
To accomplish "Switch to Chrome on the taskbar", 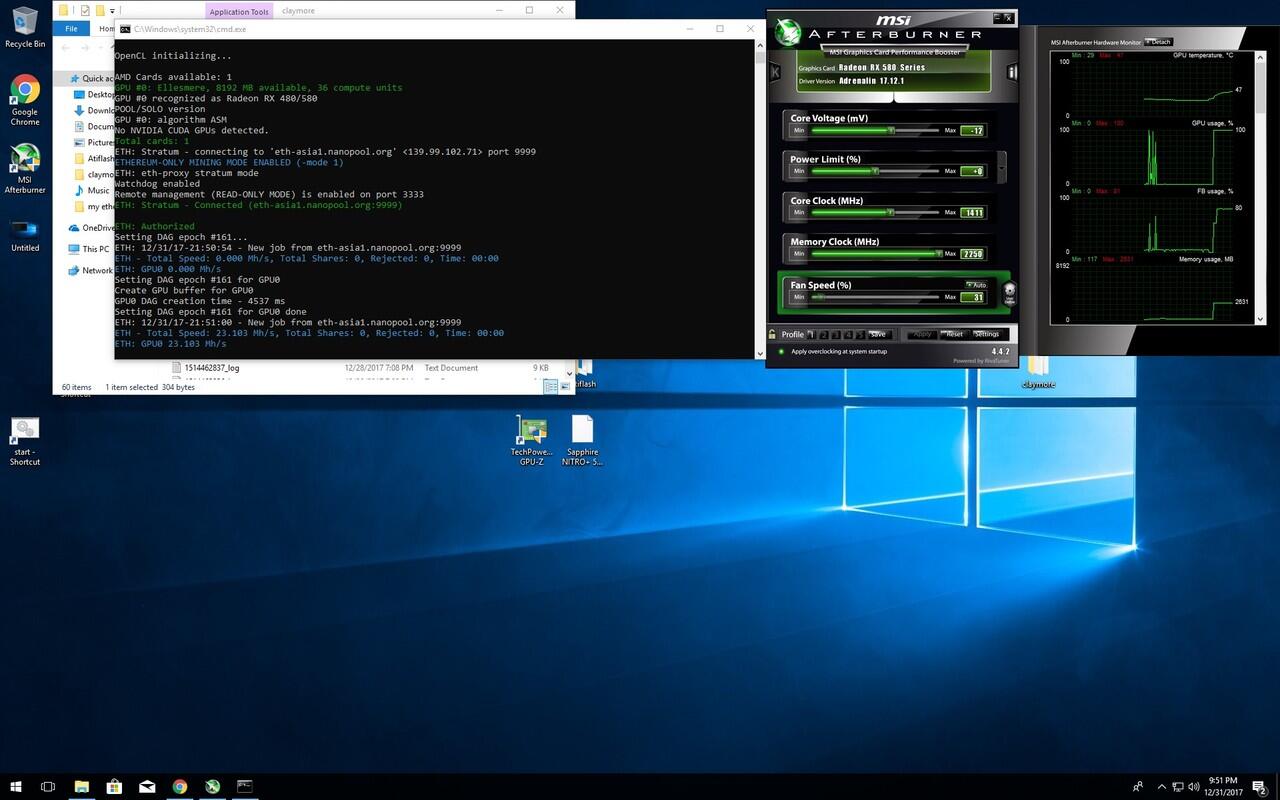I will click(x=180, y=787).
